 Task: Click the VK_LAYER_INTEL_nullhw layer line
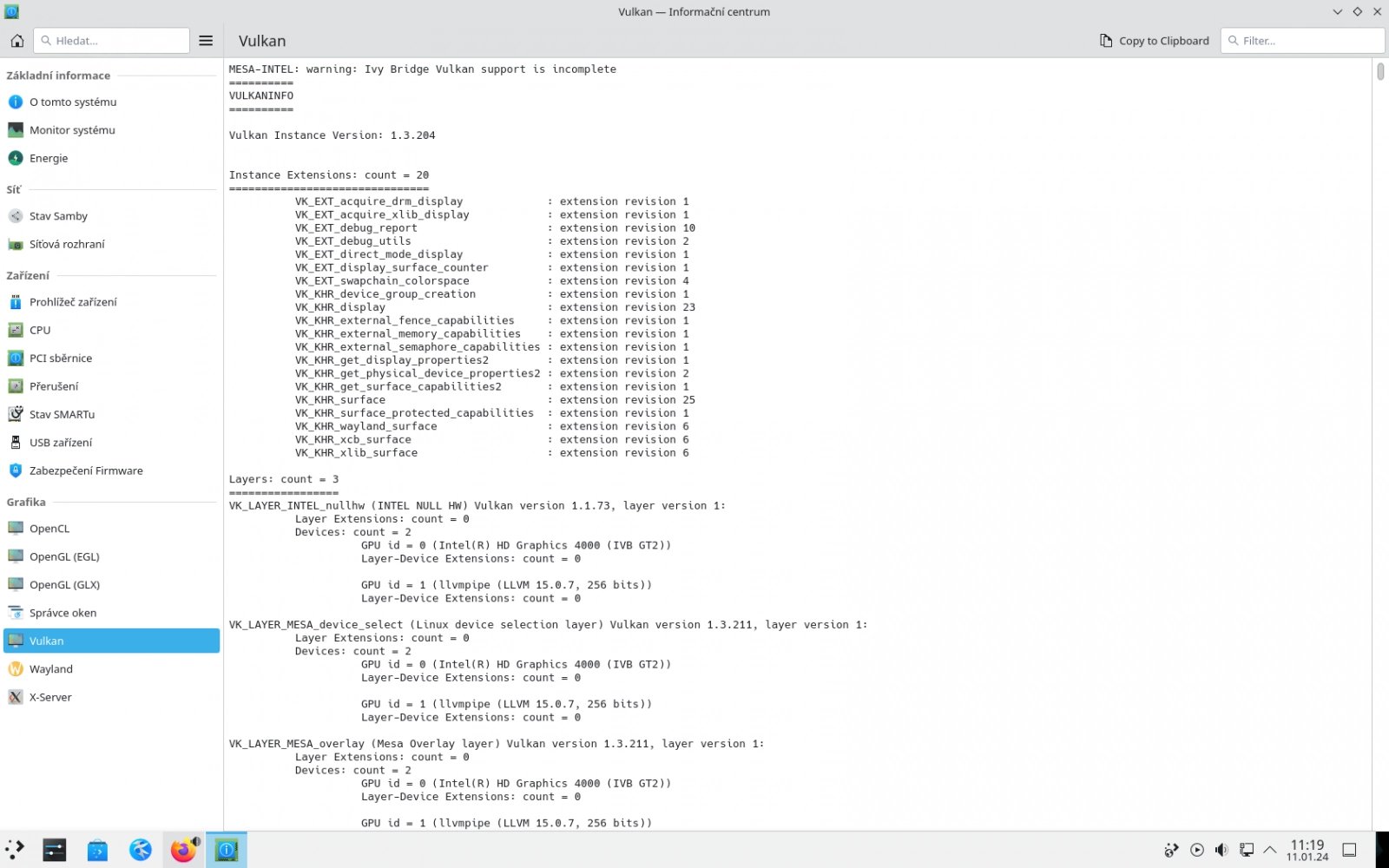(x=477, y=506)
